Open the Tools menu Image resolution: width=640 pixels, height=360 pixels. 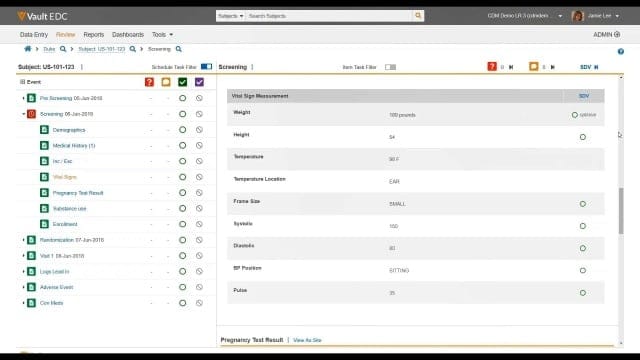click(162, 35)
